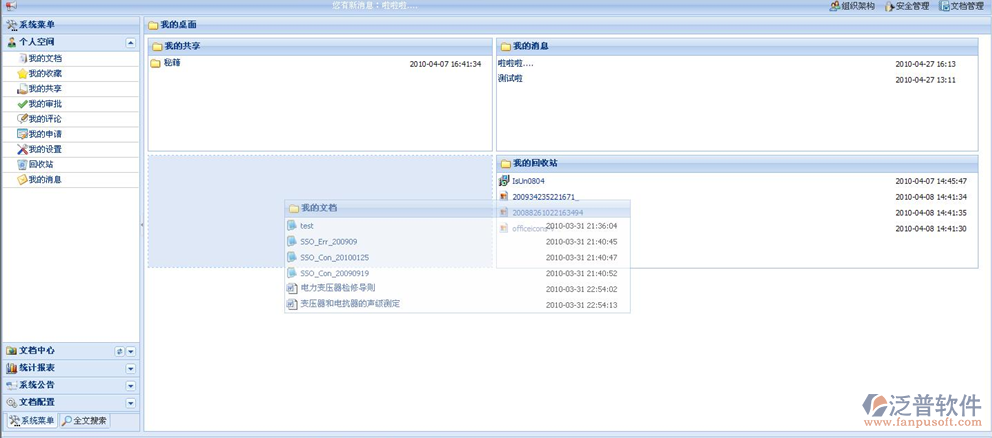992x438 pixels.
Task: Open 200934235221671_ in recycle bin
Action: coord(545,197)
